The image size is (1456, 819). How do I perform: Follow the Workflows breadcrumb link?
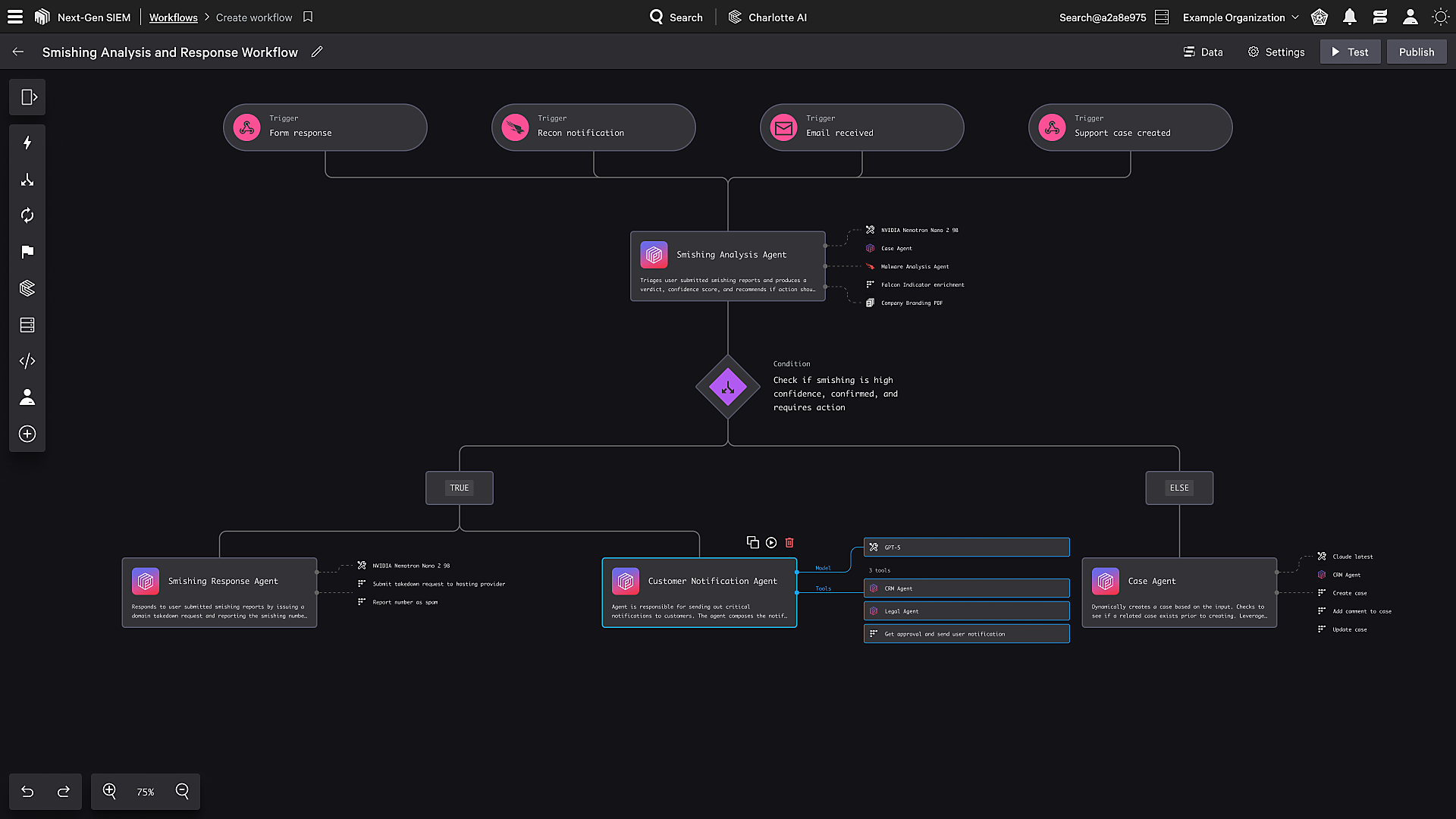[x=173, y=17]
